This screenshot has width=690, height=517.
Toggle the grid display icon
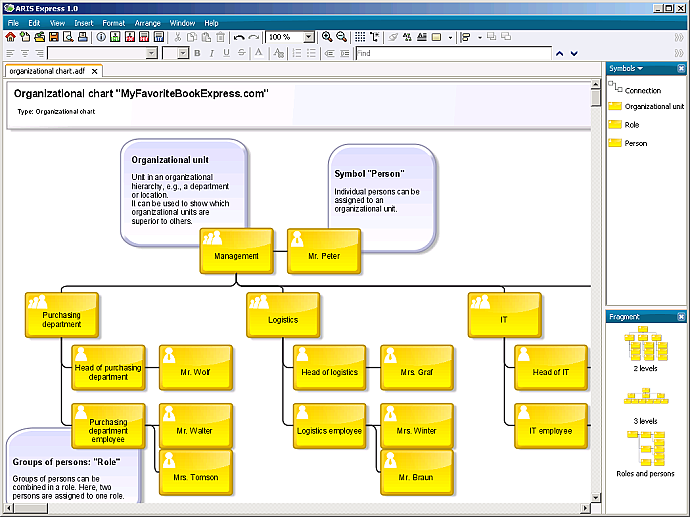(360, 37)
